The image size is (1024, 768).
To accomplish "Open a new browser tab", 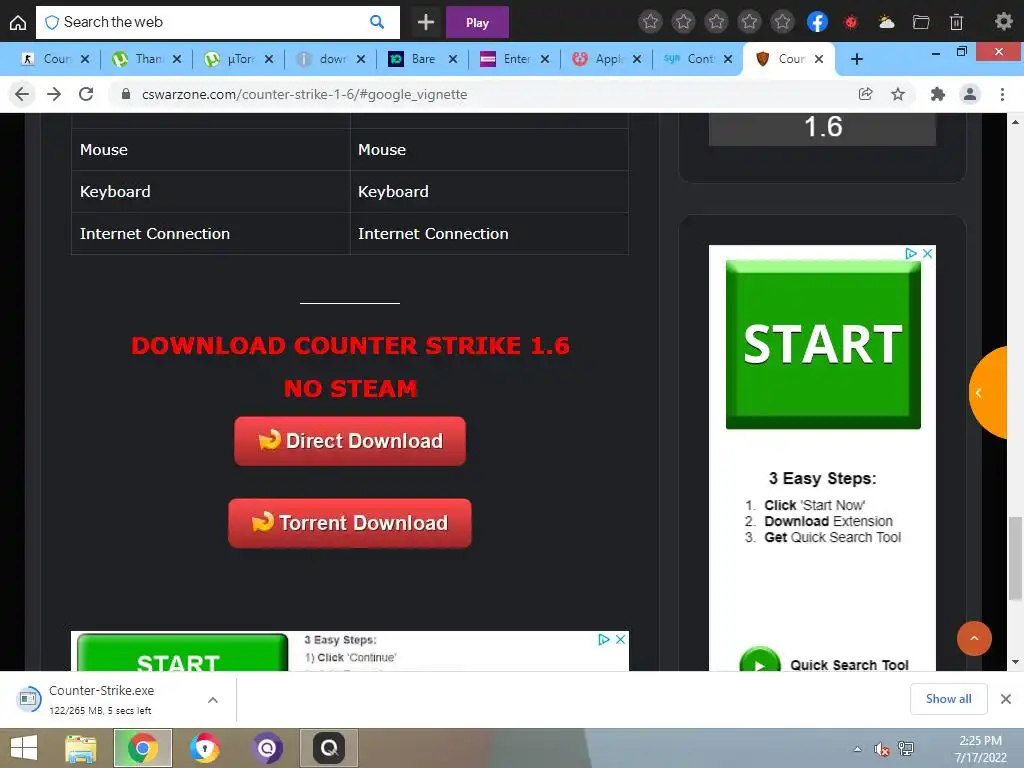I will click(857, 59).
